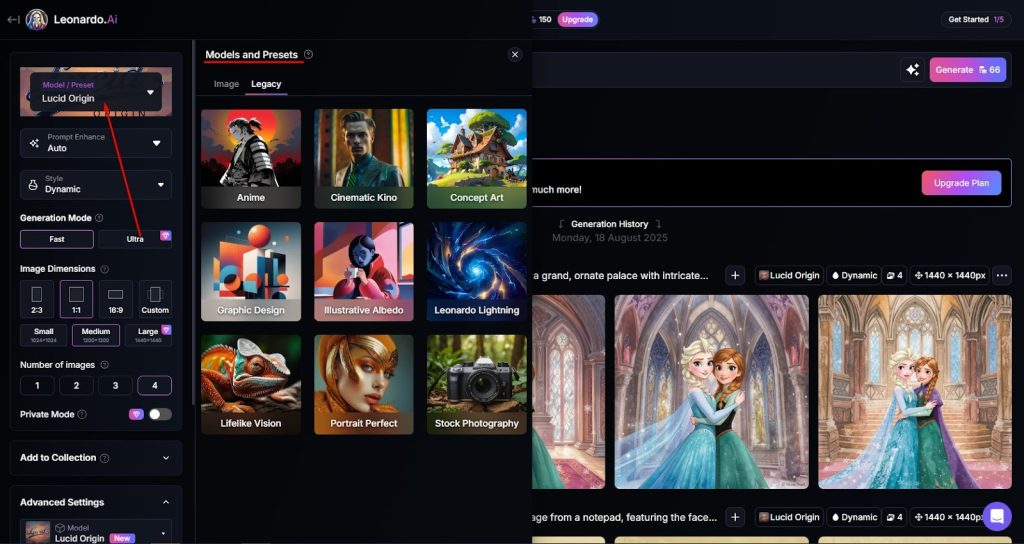1024x544 pixels.
Task: Click Number of images info icon
Action: [x=104, y=365]
